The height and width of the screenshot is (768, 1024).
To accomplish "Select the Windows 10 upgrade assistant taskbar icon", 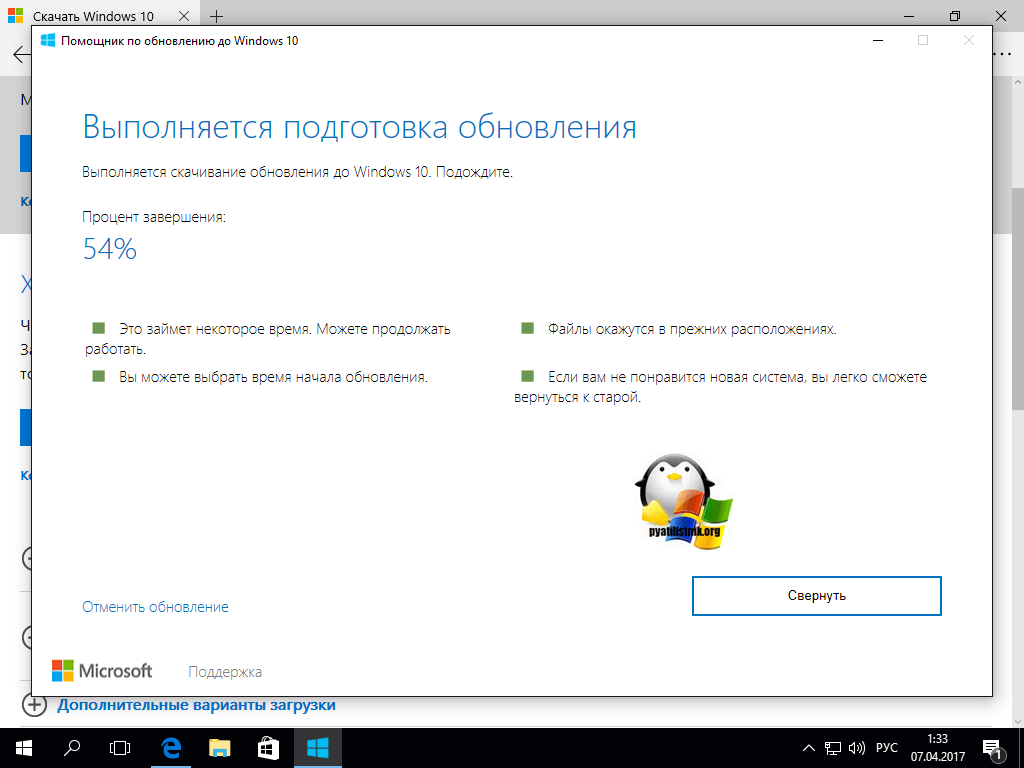I will [x=317, y=748].
